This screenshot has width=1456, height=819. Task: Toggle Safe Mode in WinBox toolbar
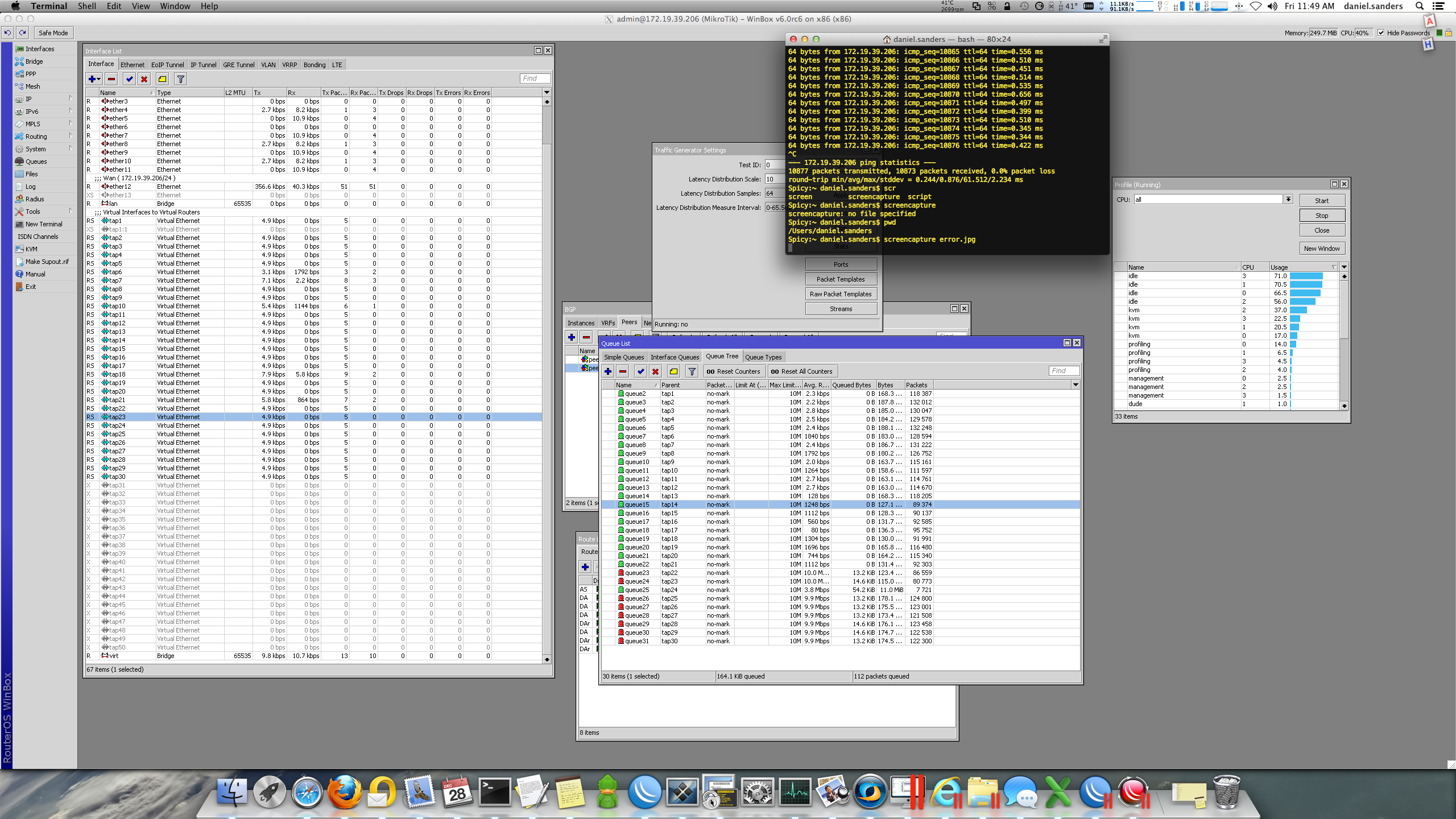coord(53,33)
